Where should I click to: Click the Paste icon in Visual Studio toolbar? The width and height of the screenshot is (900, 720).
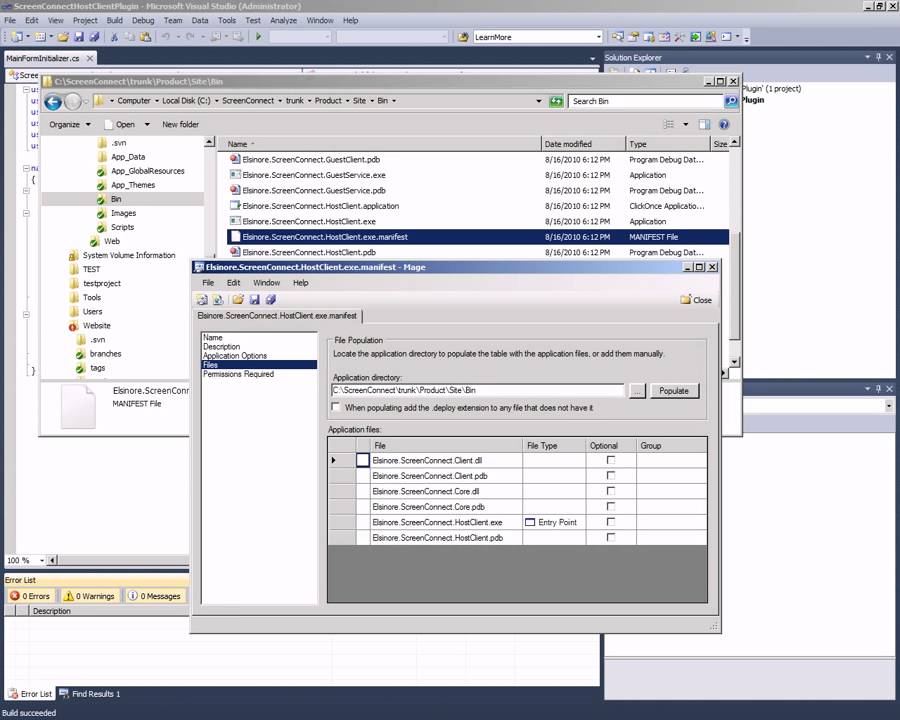[x=146, y=37]
